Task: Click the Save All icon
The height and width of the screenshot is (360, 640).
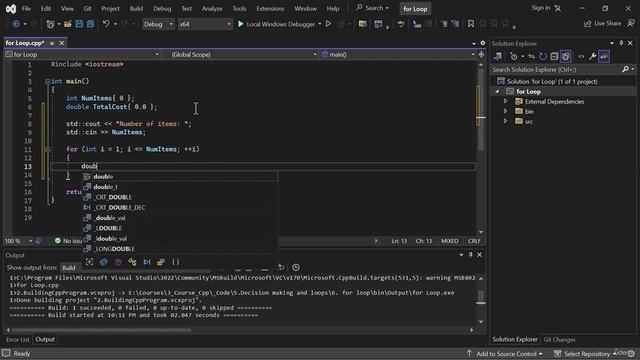Action: click(90, 24)
